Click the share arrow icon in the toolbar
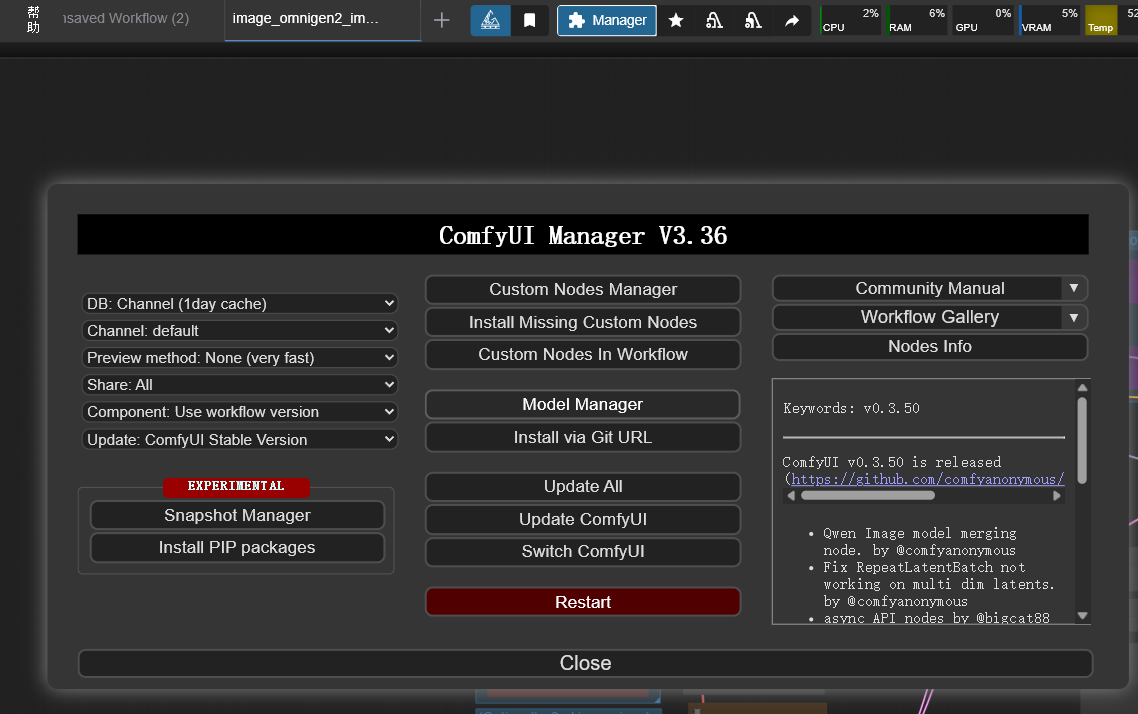 pos(792,20)
